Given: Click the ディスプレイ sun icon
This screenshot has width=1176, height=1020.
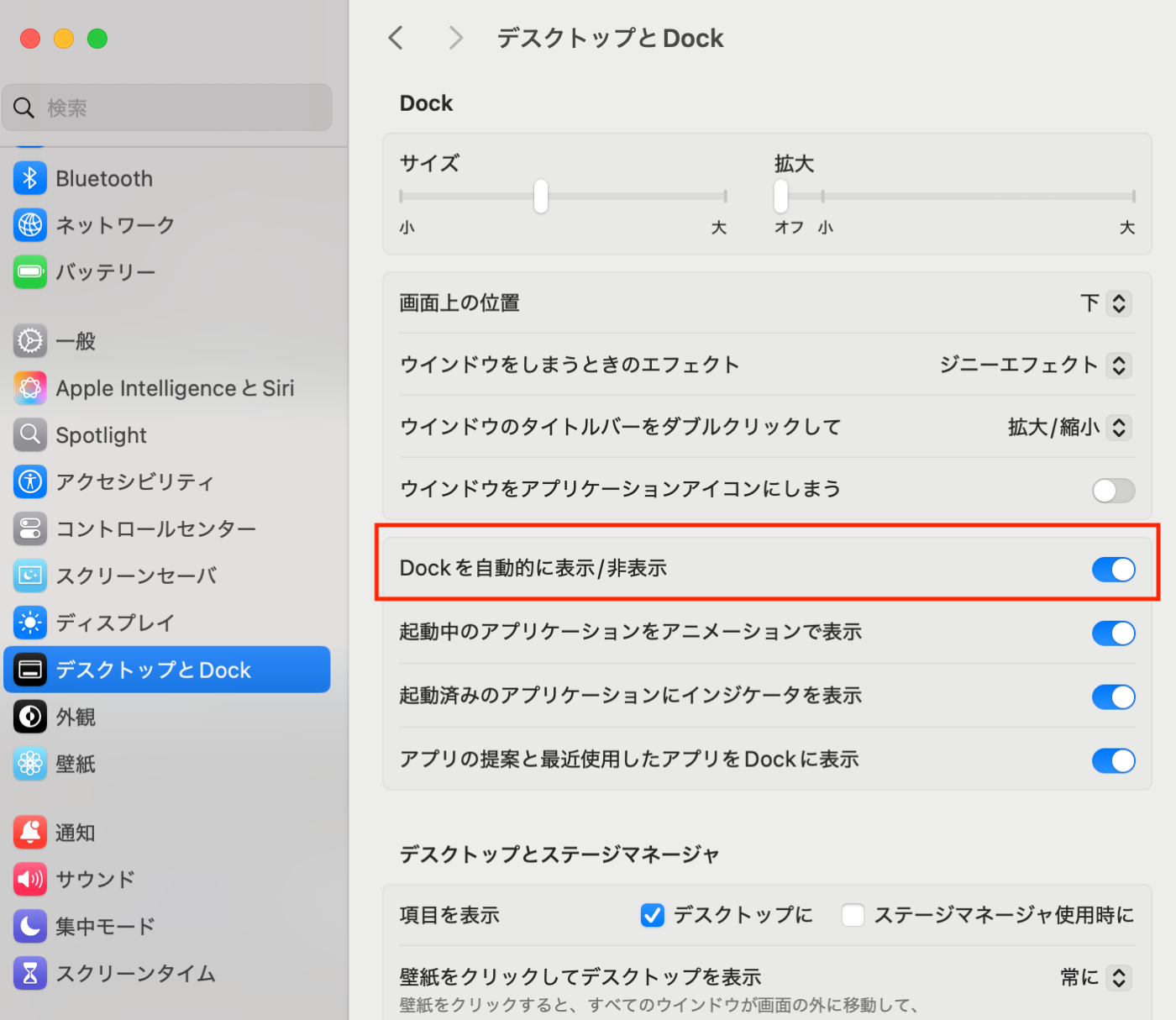Looking at the screenshot, I should (x=30, y=623).
